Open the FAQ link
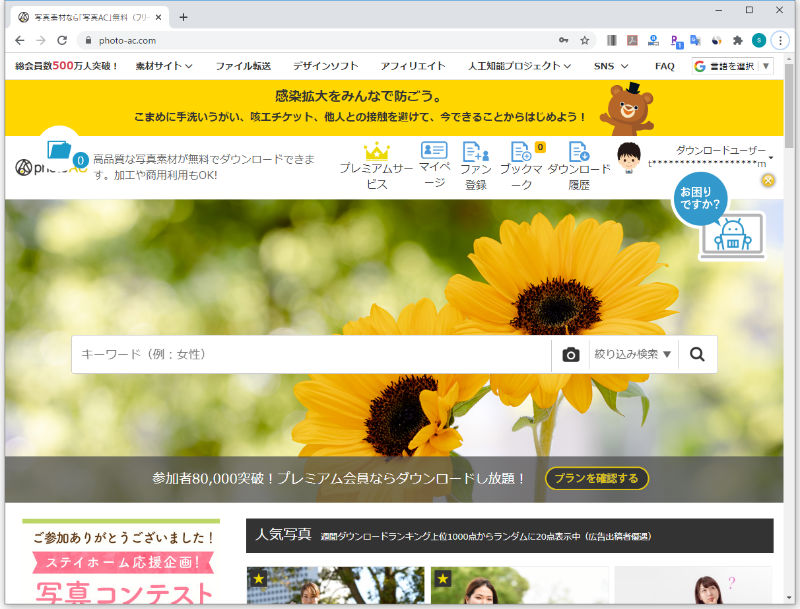Screen dimensions: 800x609 664,66
